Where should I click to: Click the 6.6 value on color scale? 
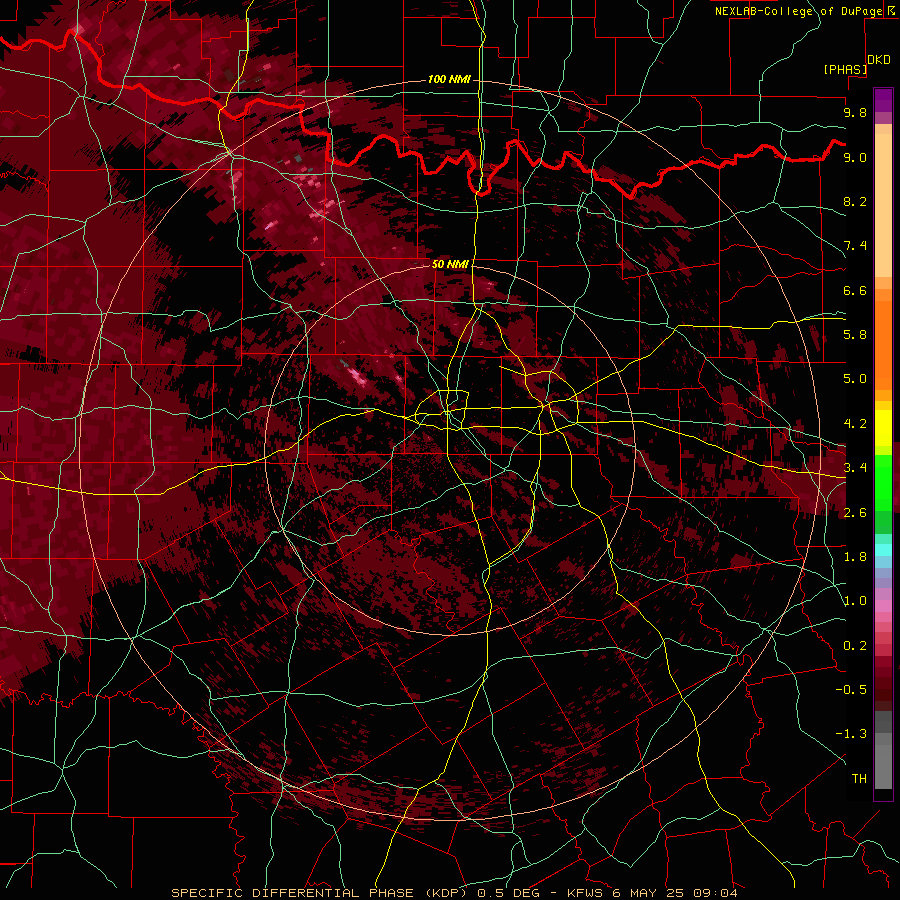pos(855,290)
